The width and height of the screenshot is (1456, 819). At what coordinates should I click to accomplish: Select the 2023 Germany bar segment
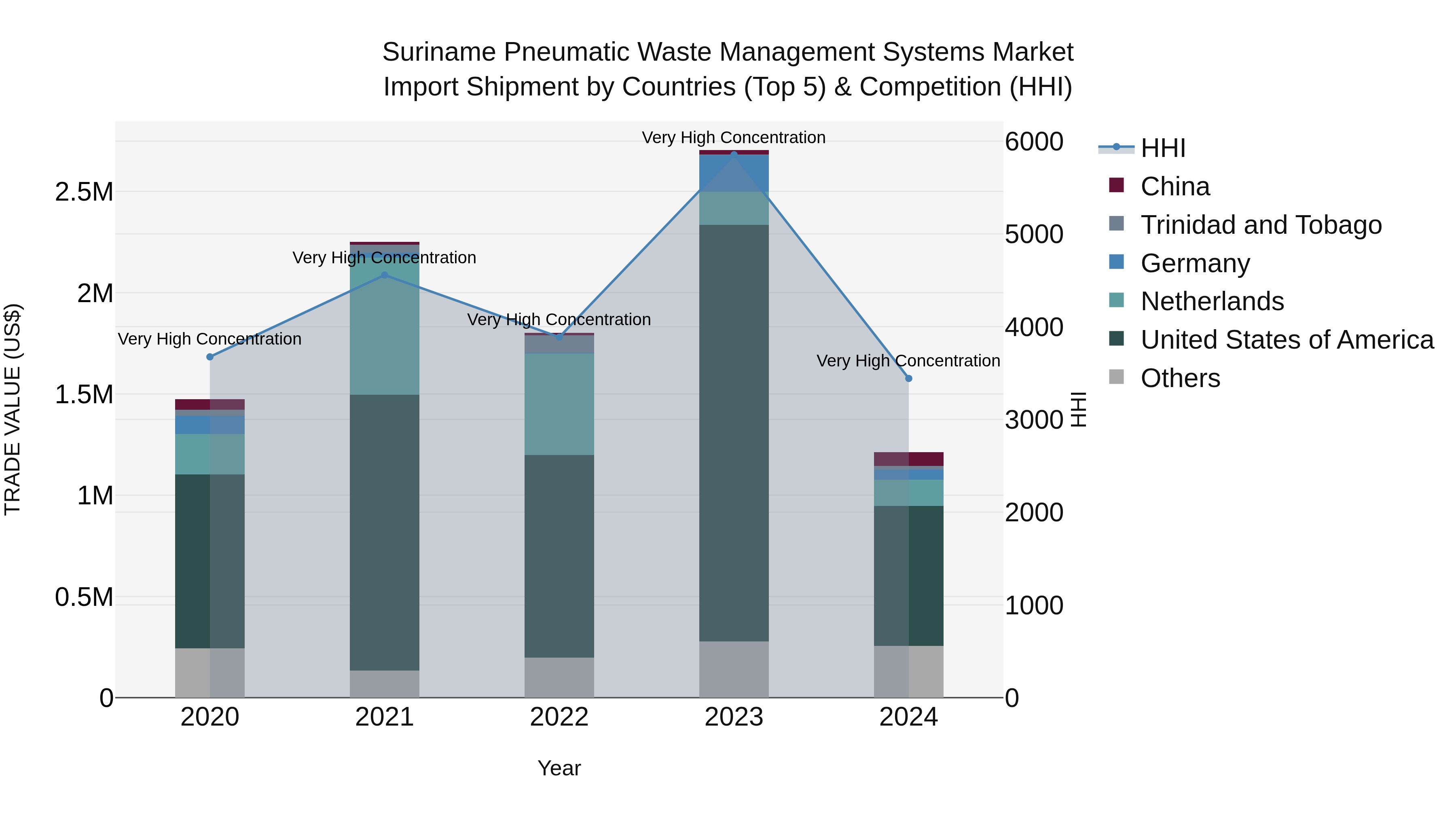pos(734,173)
